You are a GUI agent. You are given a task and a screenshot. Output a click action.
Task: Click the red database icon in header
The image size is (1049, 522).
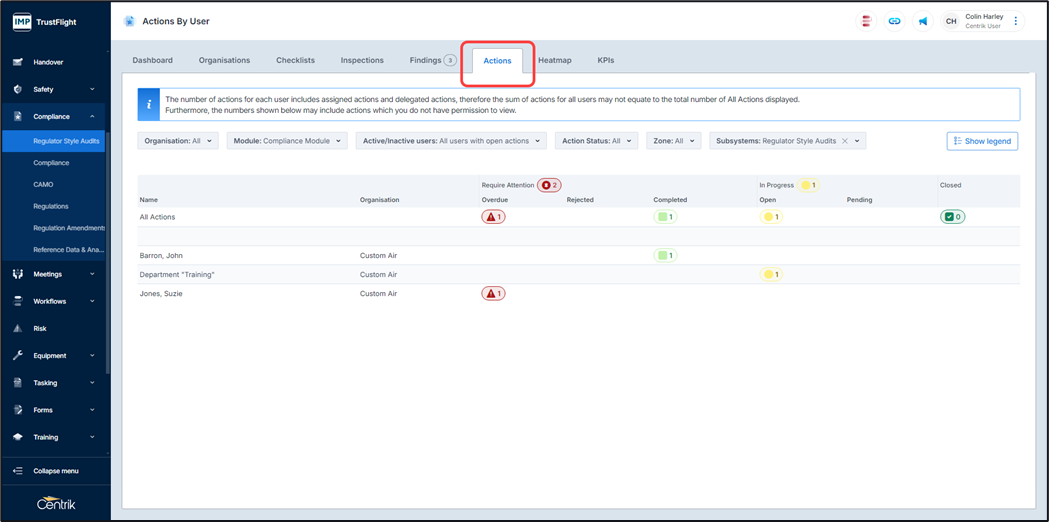pos(866,21)
